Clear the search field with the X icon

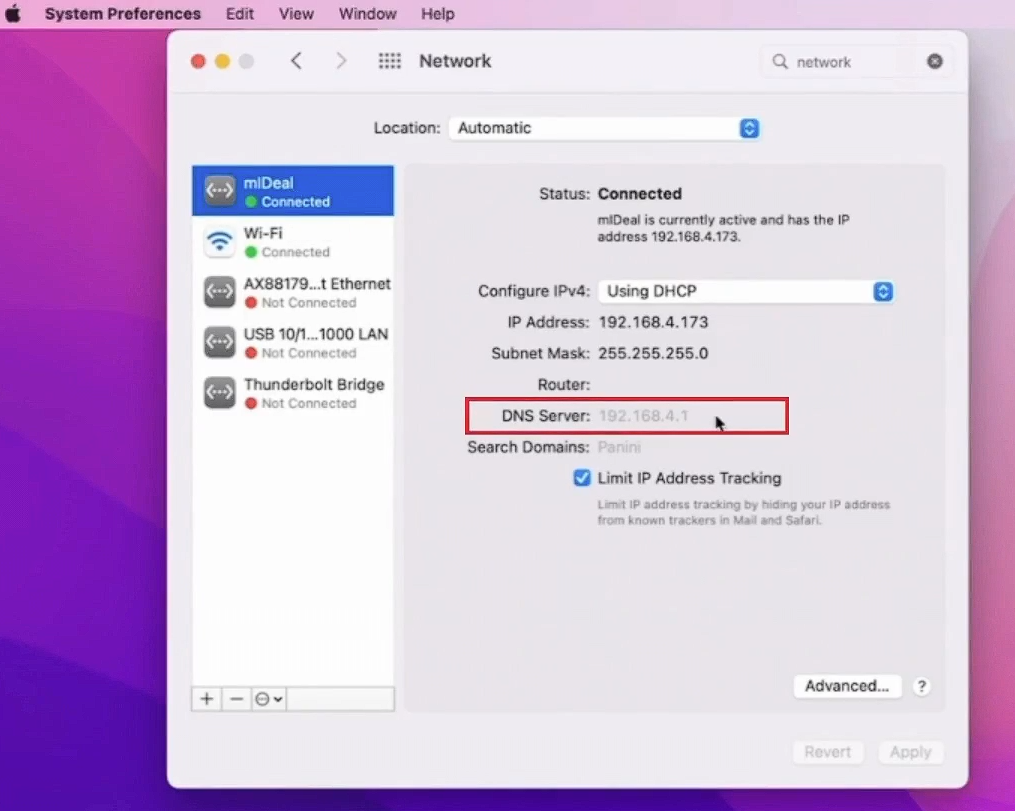coord(934,61)
